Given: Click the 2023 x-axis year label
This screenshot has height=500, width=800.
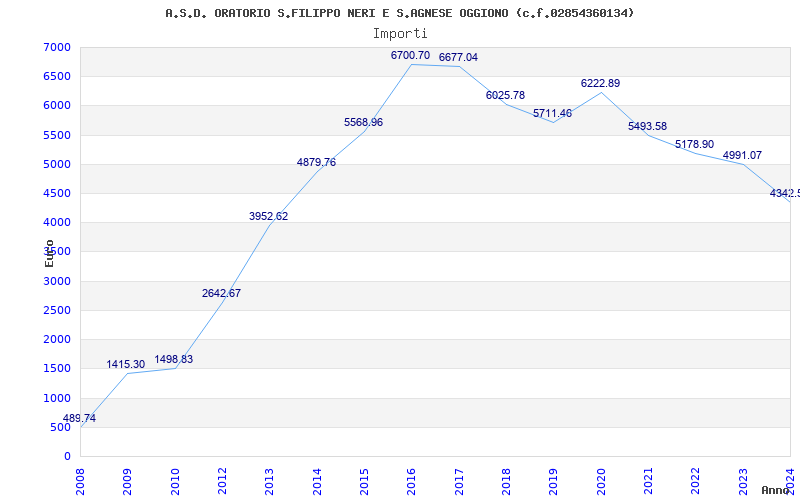Looking at the screenshot, I should [x=743, y=482].
